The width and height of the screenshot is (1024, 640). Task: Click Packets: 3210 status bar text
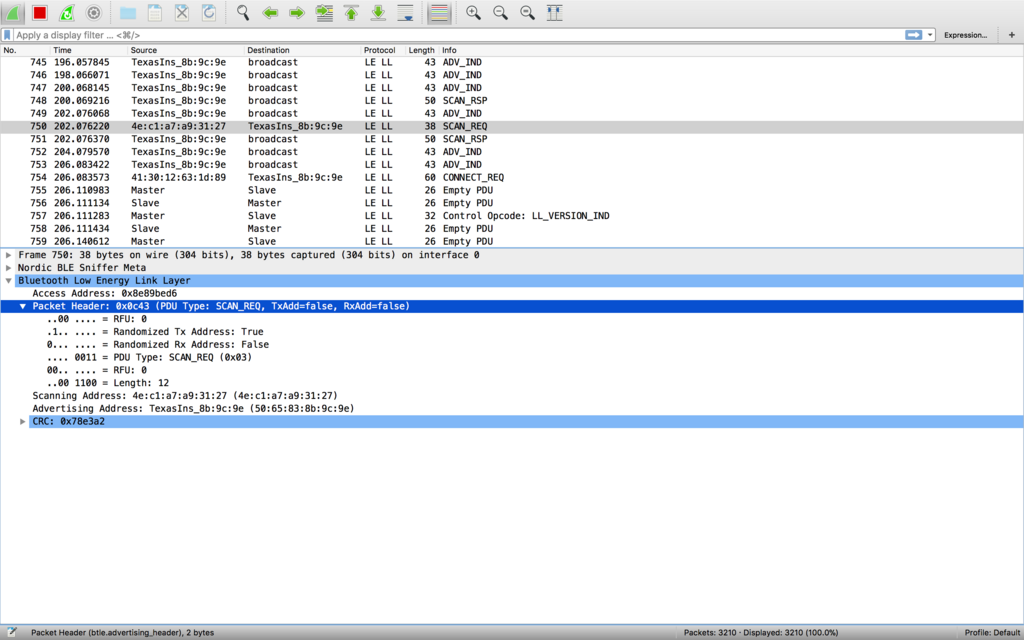tap(761, 633)
